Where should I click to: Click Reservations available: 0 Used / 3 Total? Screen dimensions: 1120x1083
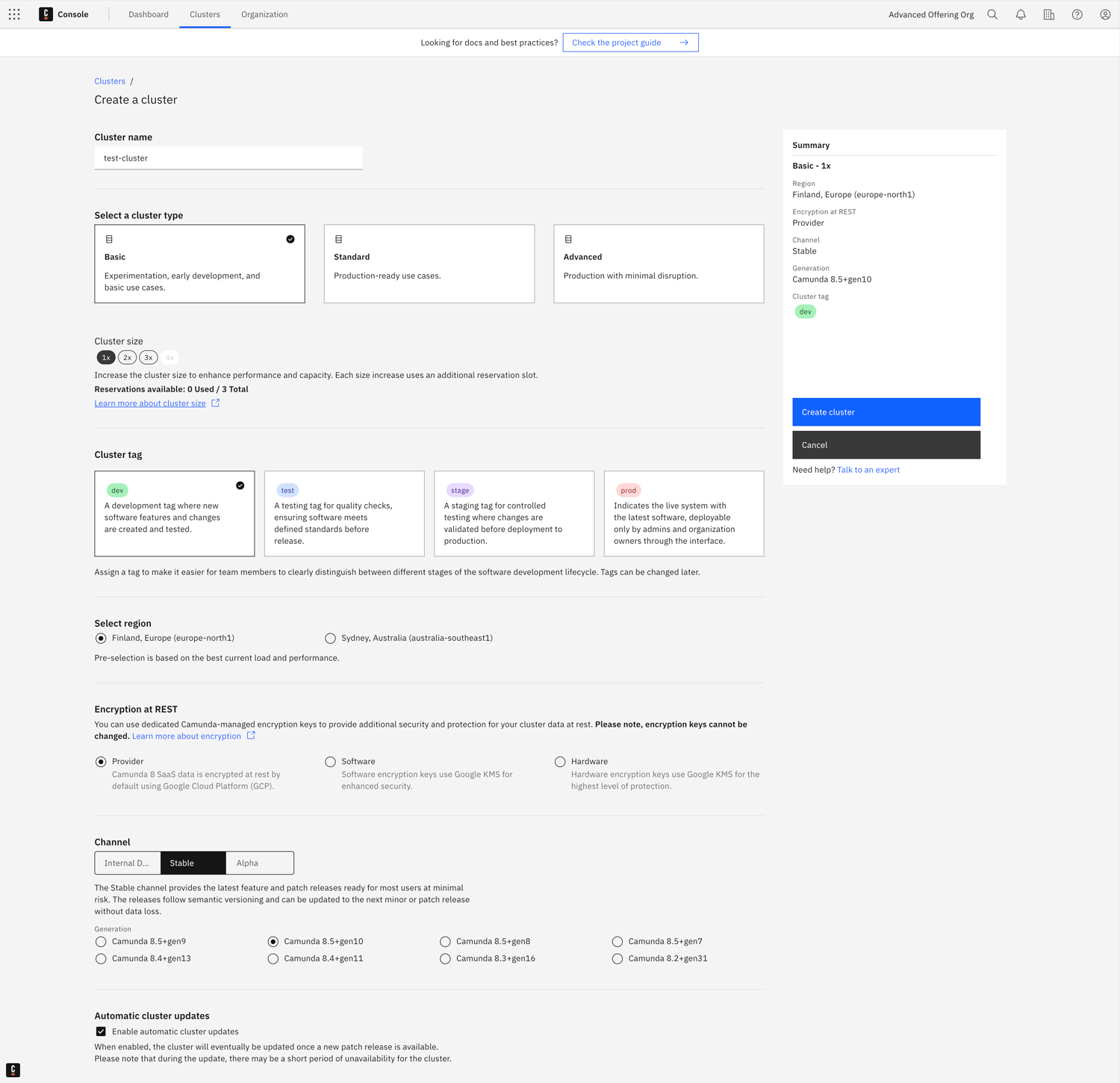click(172, 389)
